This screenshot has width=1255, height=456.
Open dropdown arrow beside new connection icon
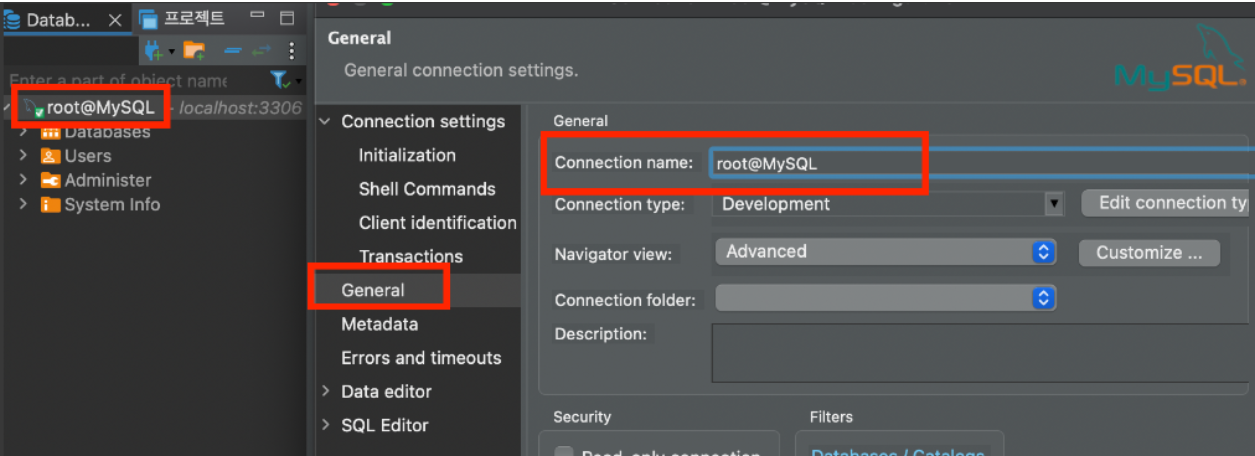pyautogui.click(x=171, y=51)
